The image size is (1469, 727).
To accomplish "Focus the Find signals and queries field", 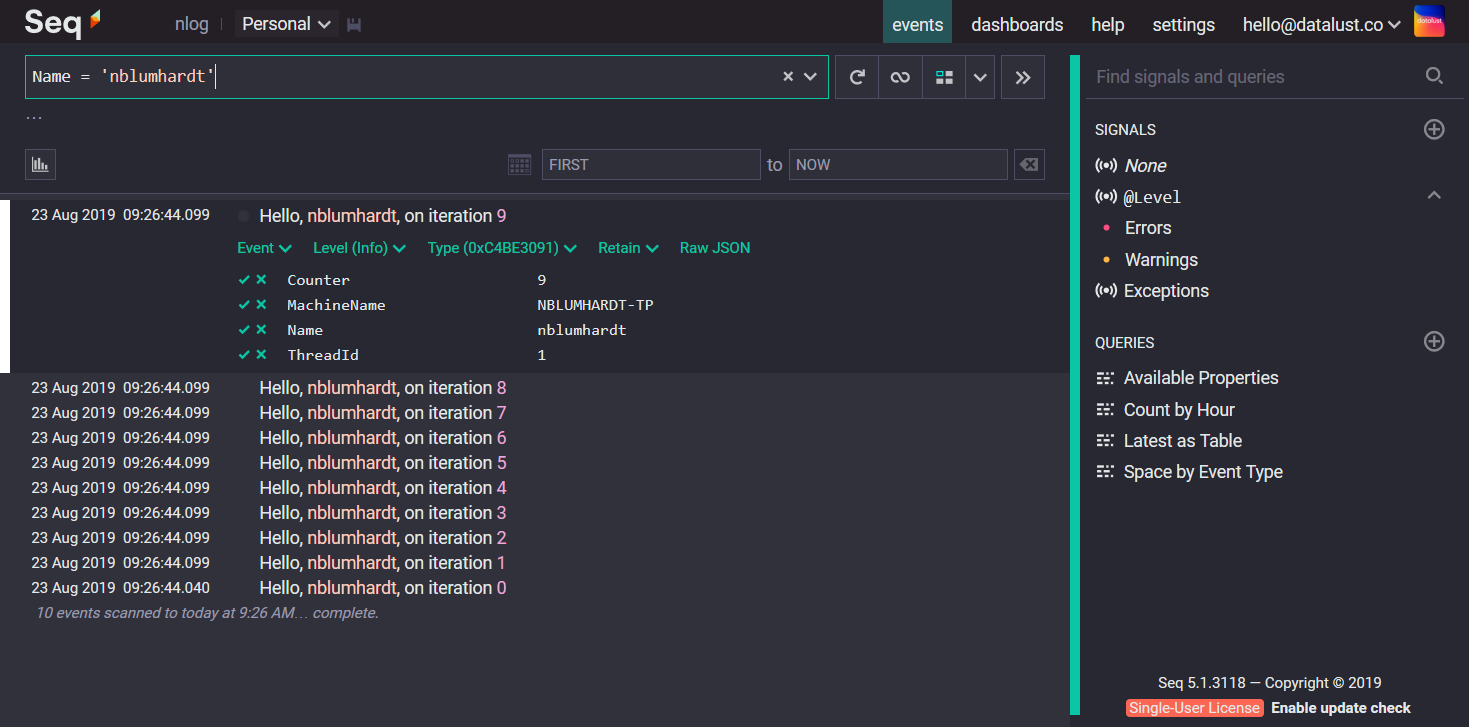I will 1255,77.
